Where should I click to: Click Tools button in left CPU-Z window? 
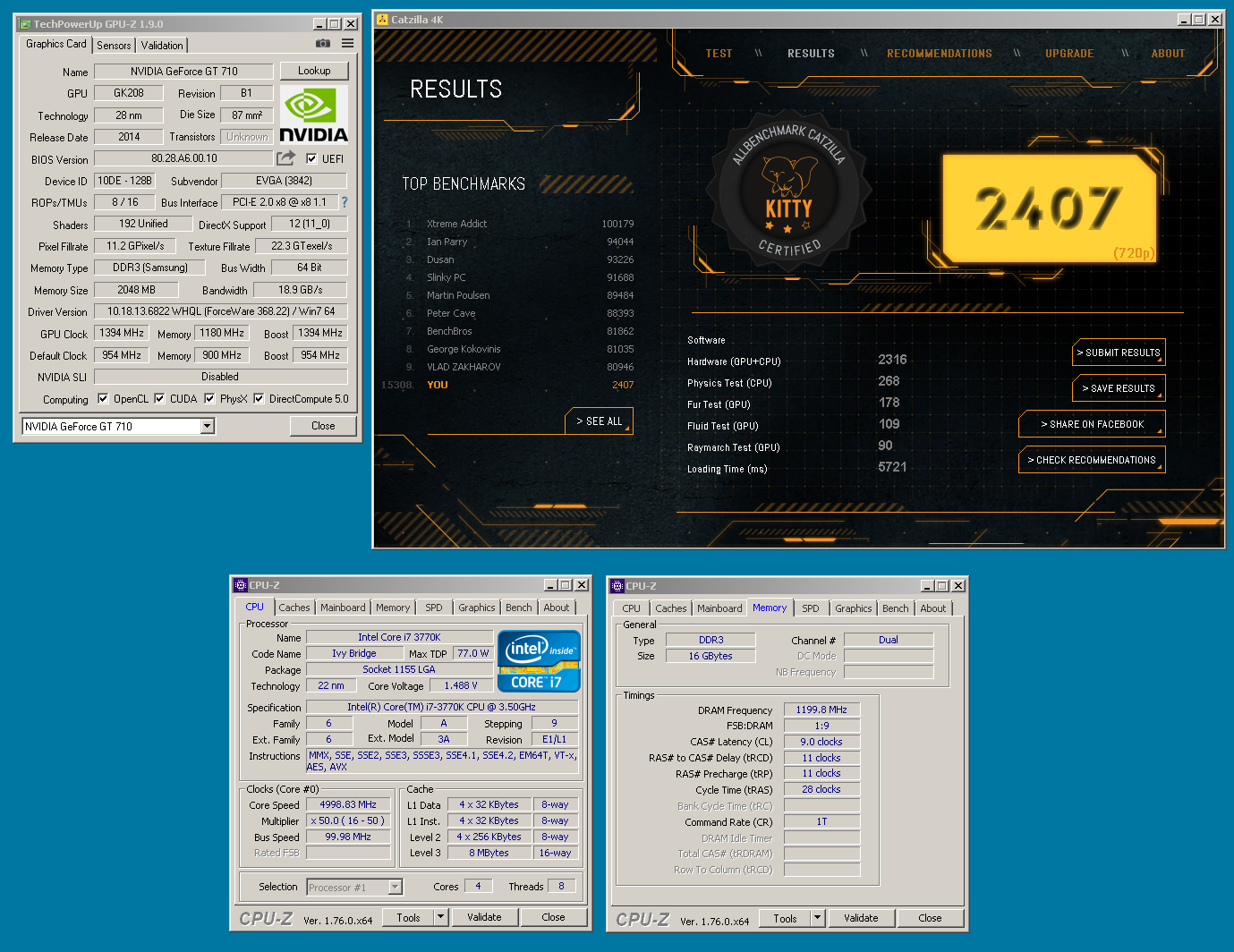tap(408, 917)
